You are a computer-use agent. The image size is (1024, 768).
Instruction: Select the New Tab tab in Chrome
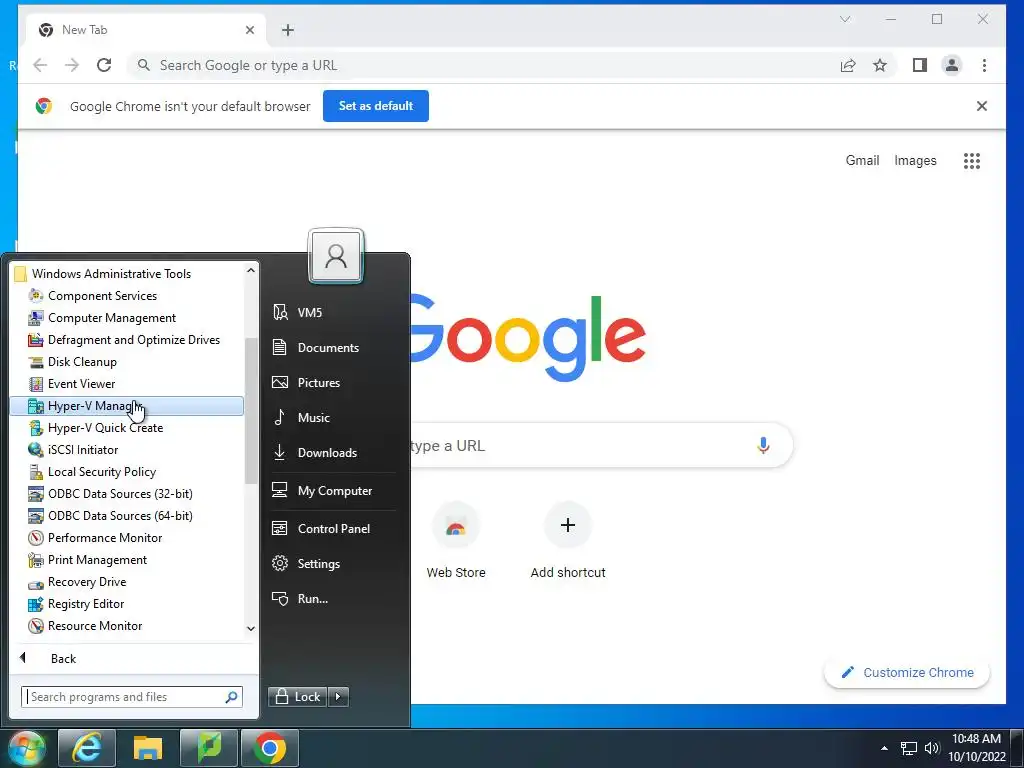147,30
